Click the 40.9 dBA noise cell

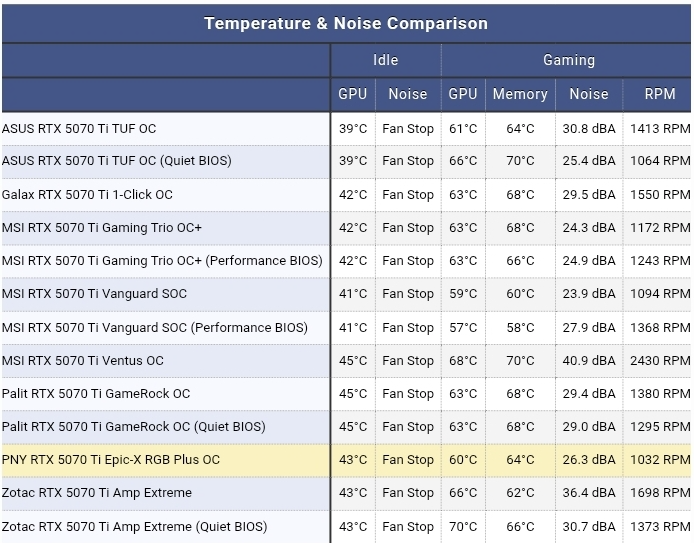[x=589, y=361]
